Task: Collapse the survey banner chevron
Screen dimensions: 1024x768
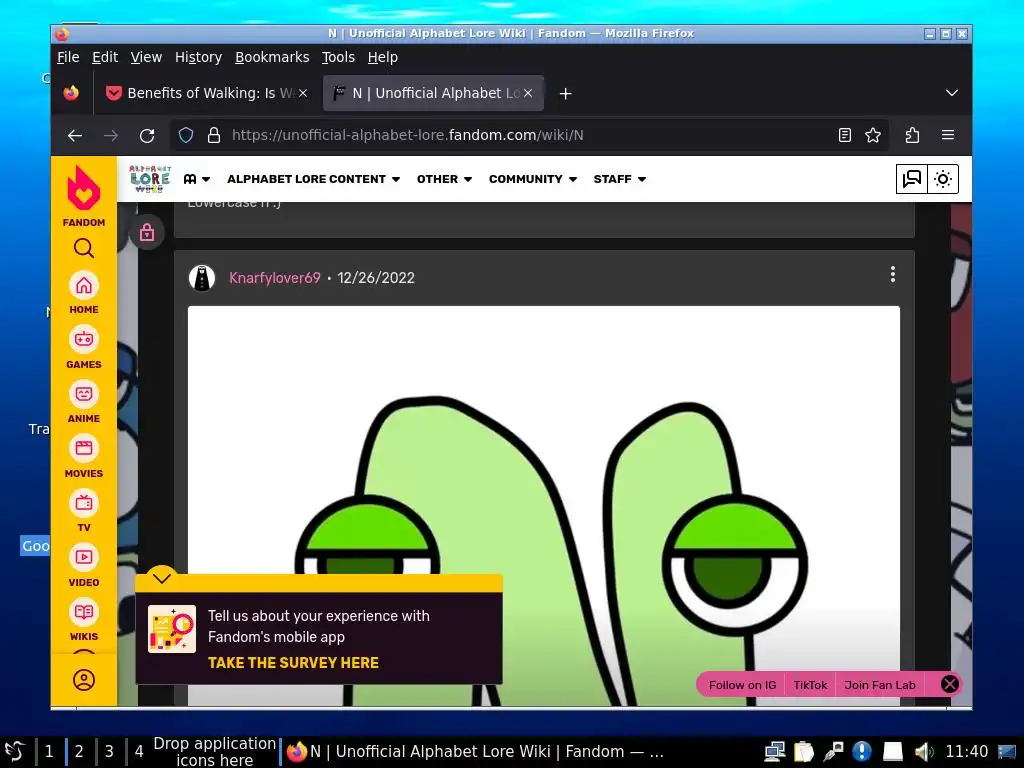Action: pos(161,577)
